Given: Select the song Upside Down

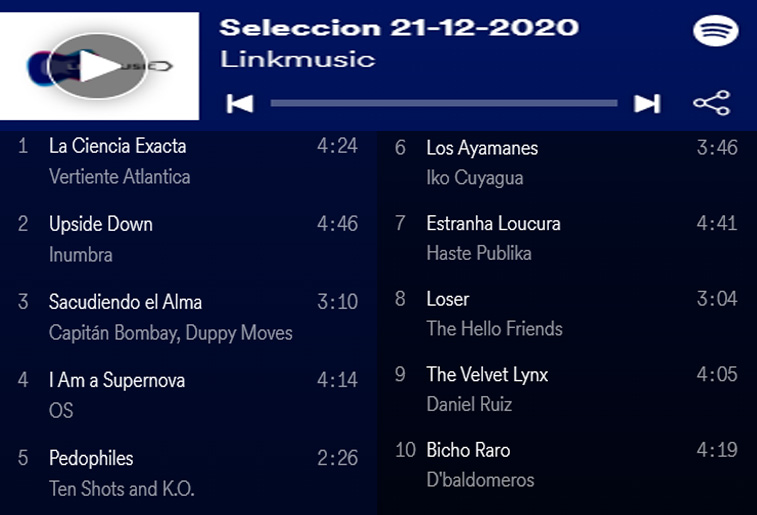Looking at the screenshot, I should tap(101, 224).
